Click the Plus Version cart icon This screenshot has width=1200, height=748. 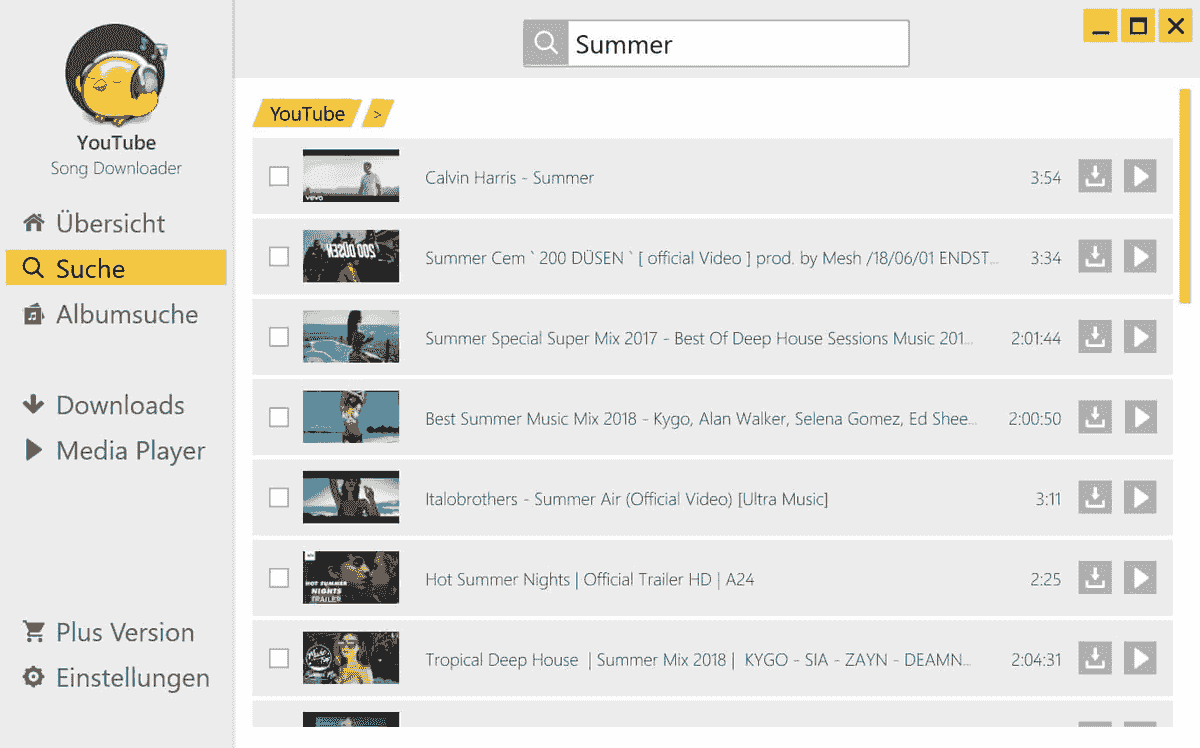tap(34, 631)
